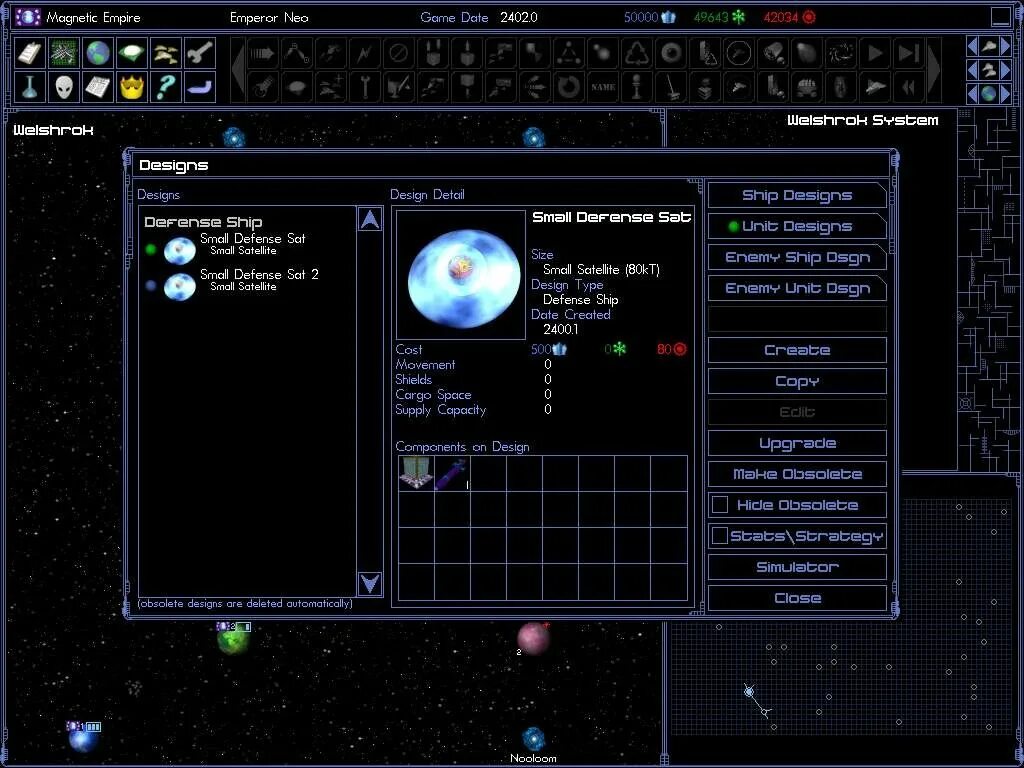Switch to Enemy Ship Dsgn tab

pyautogui.click(x=797, y=257)
